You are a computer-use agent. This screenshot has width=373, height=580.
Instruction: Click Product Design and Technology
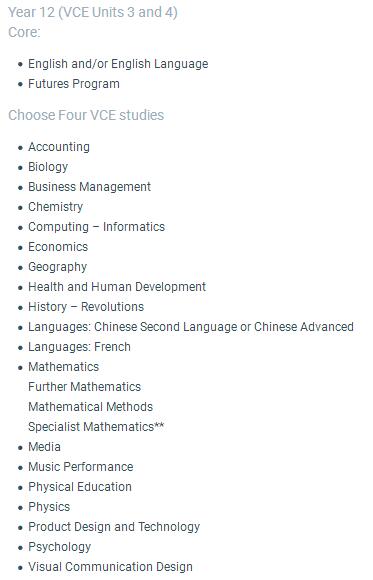coord(114,527)
